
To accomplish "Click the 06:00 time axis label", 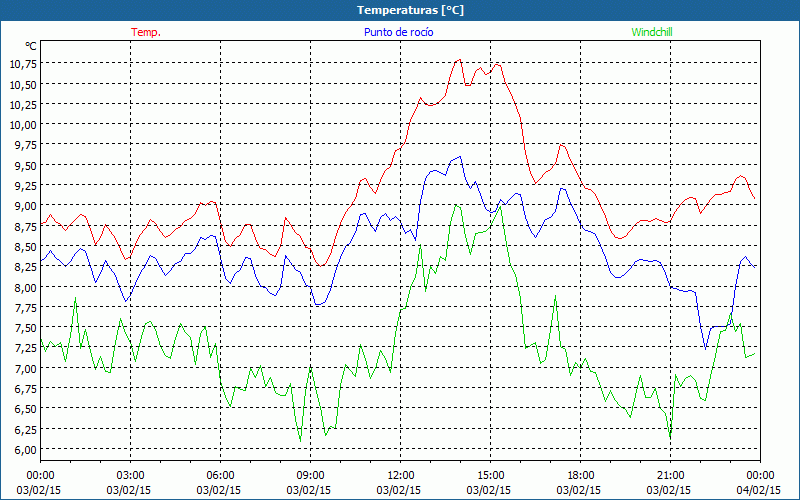I will (x=220, y=476).
